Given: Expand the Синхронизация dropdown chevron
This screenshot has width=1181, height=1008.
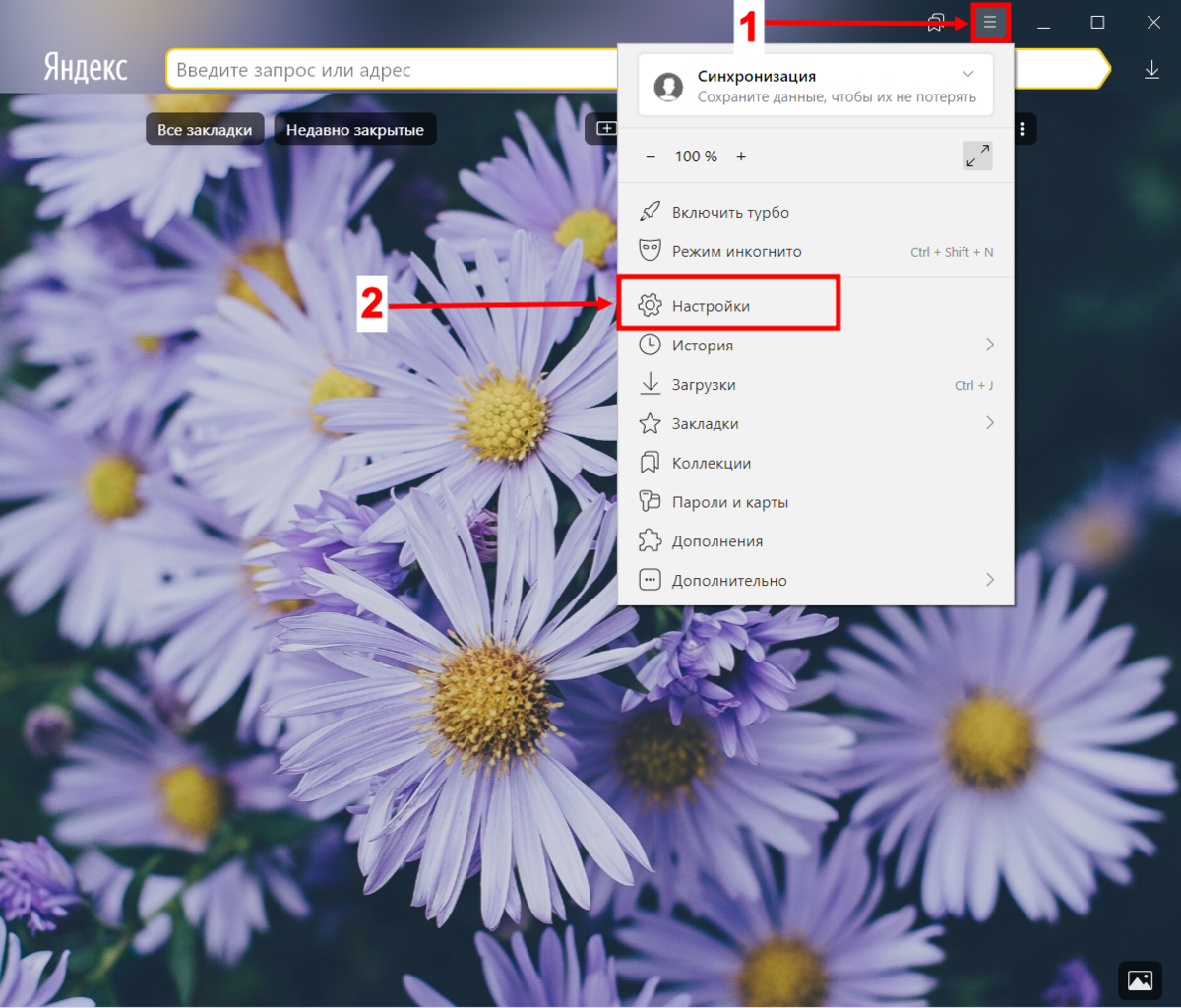Looking at the screenshot, I should pyautogui.click(x=968, y=74).
